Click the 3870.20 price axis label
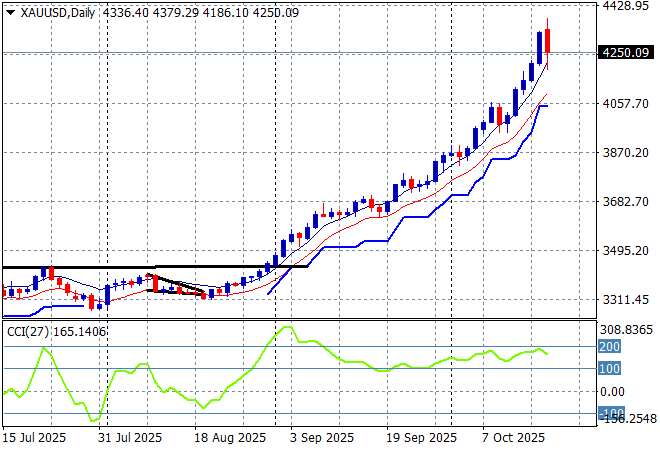 click(629, 152)
